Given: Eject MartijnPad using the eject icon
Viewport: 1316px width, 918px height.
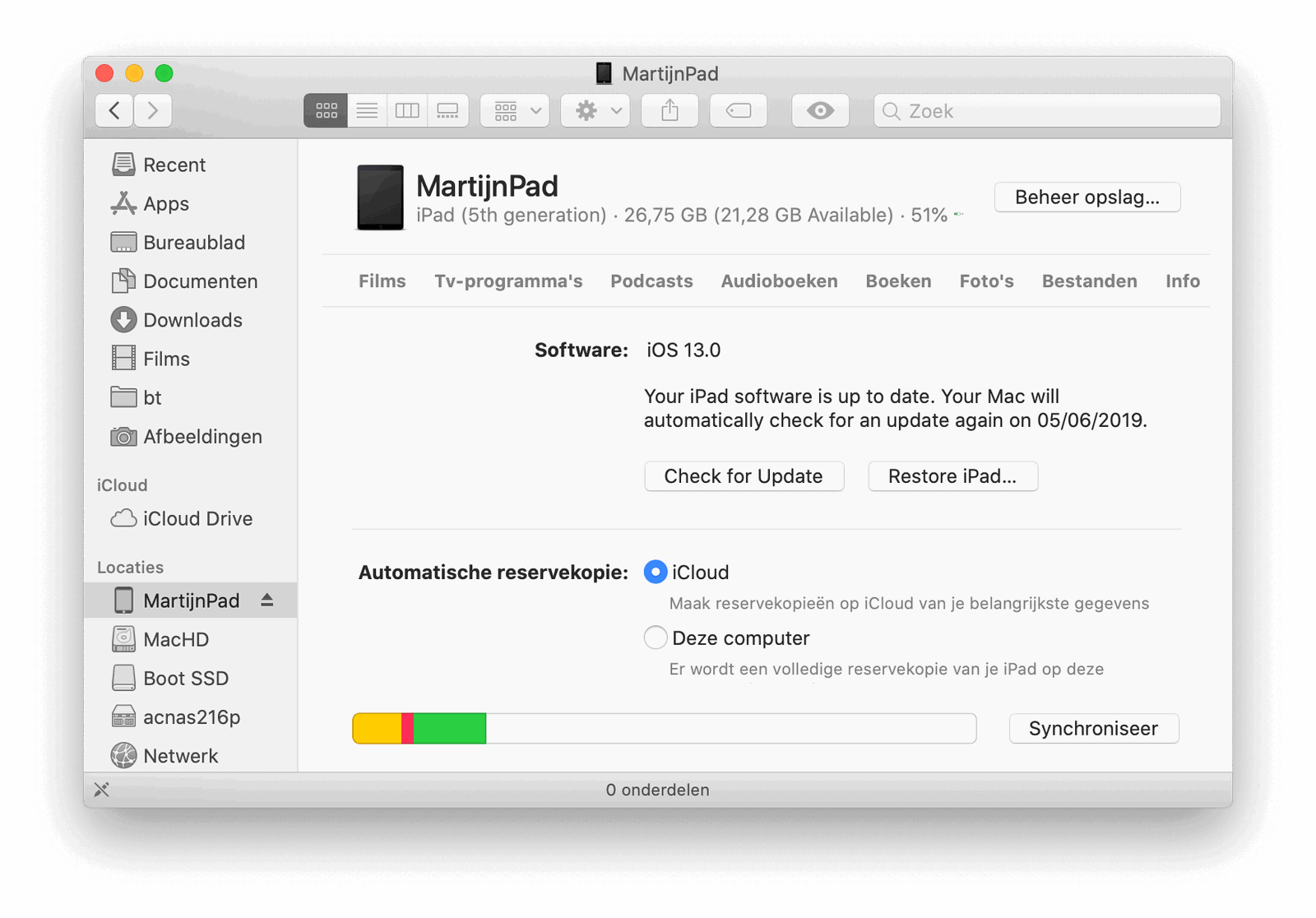Looking at the screenshot, I should point(267,600).
